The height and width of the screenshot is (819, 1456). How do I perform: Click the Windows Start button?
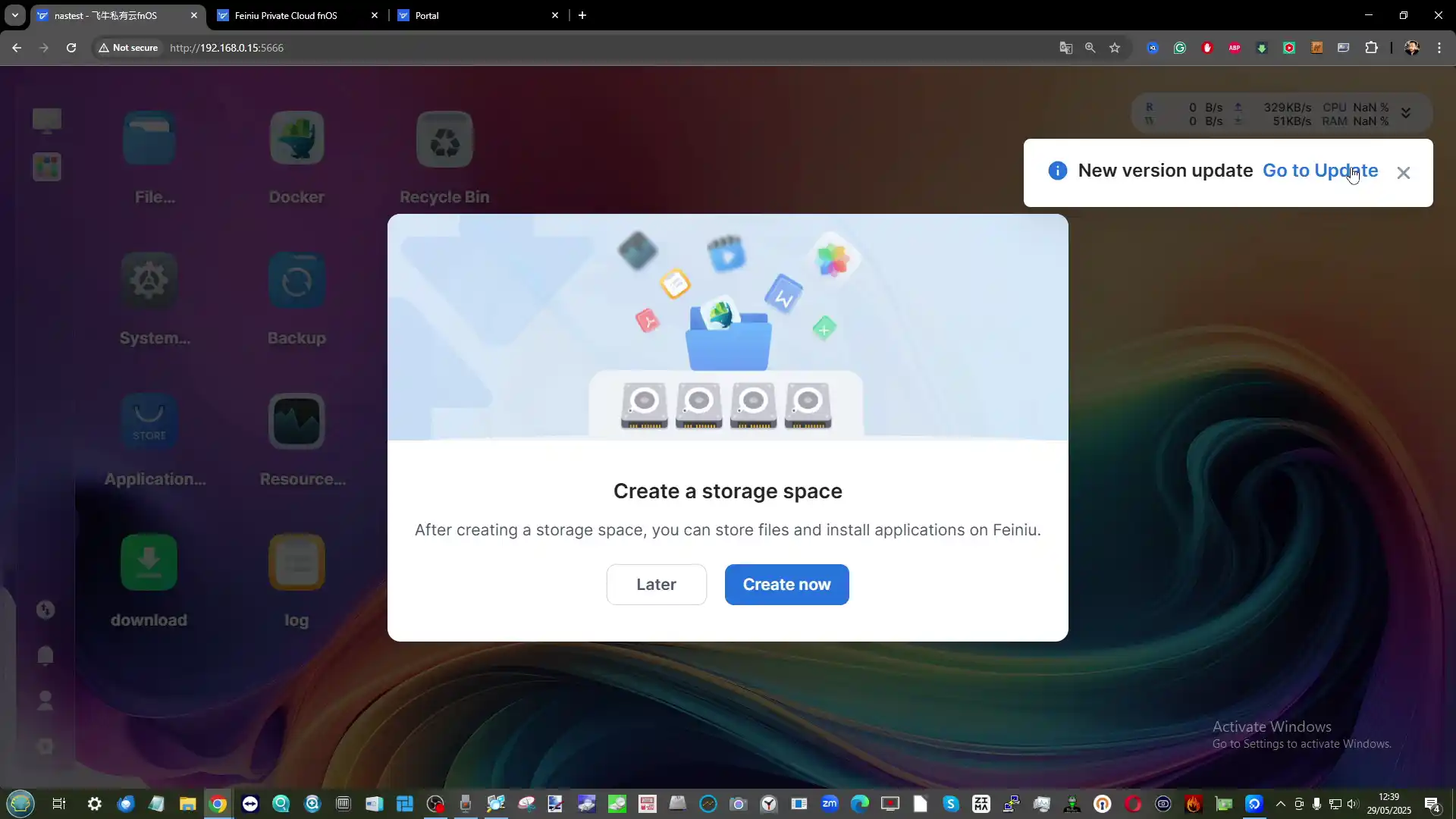20,804
